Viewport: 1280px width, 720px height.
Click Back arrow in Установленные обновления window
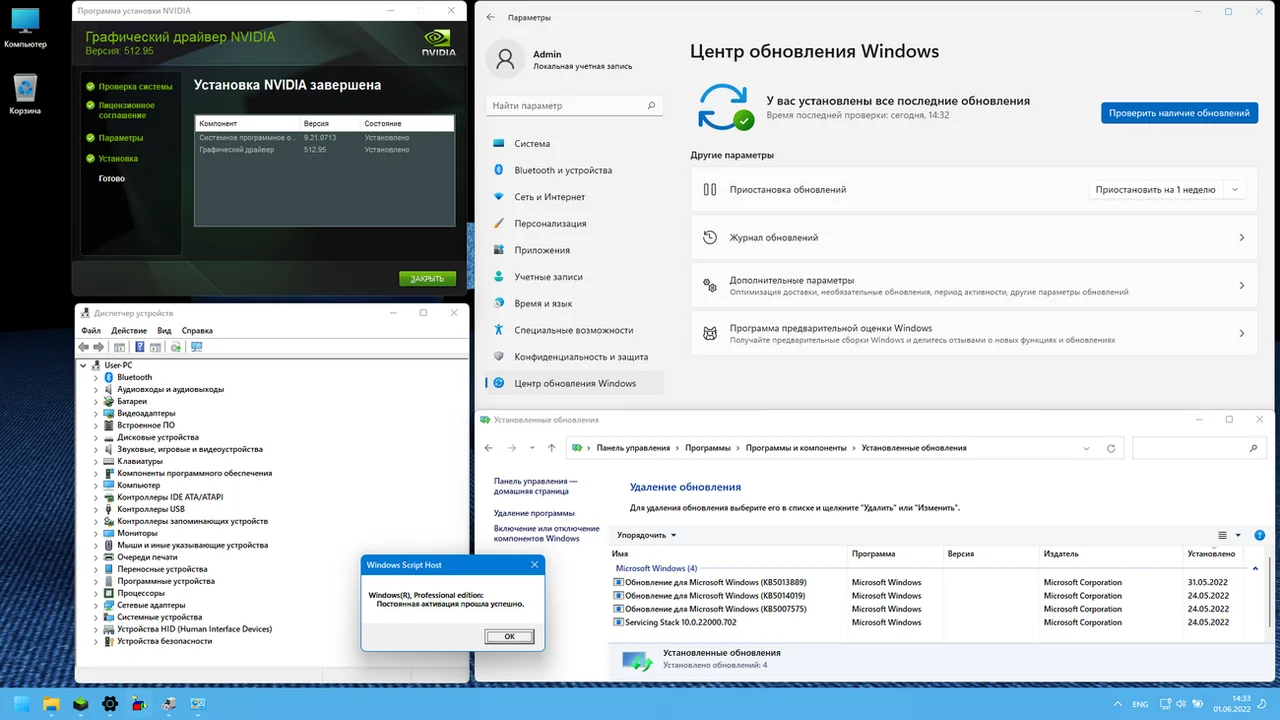pyautogui.click(x=488, y=448)
